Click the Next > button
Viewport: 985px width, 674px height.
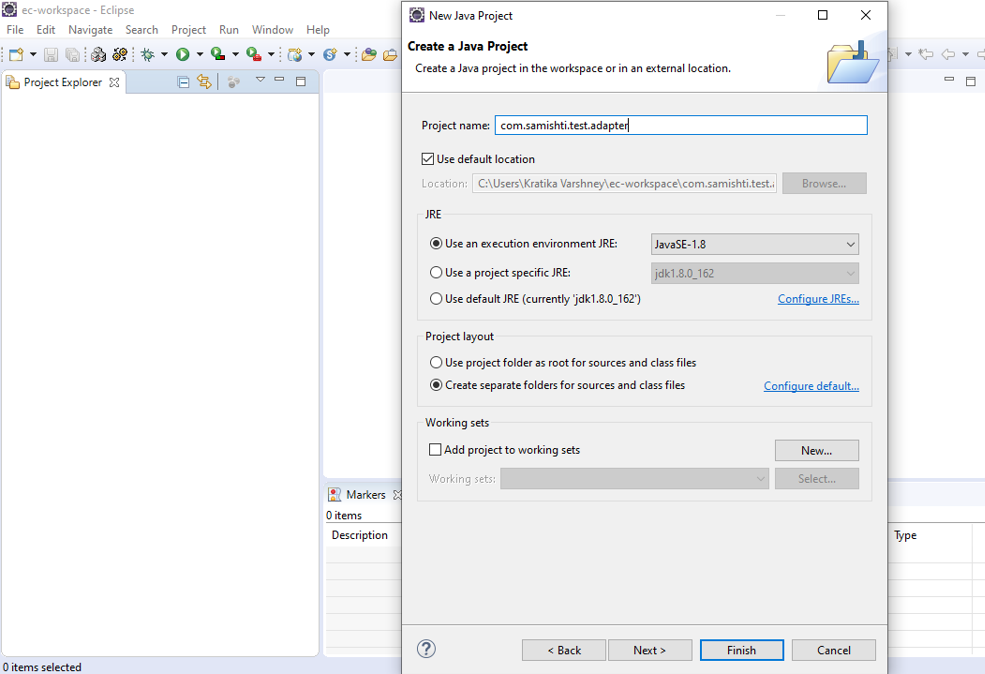pyautogui.click(x=650, y=650)
